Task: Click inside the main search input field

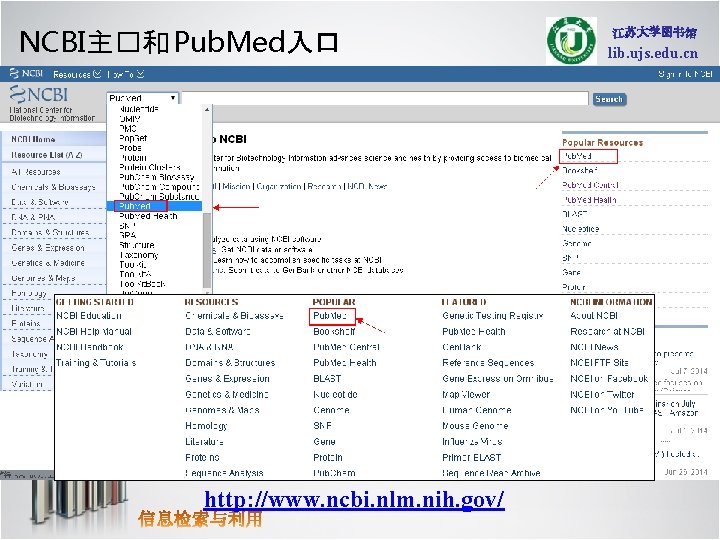Action: 385,98
